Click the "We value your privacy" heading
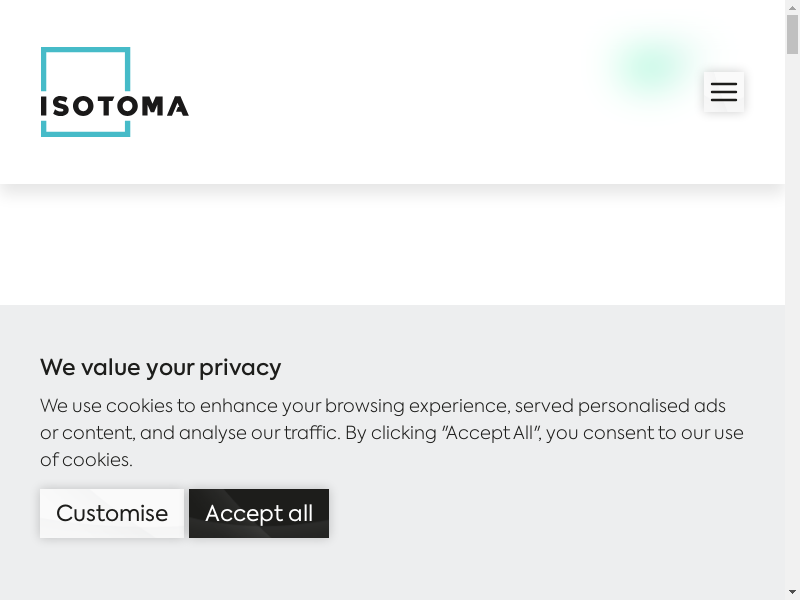 [160, 367]
